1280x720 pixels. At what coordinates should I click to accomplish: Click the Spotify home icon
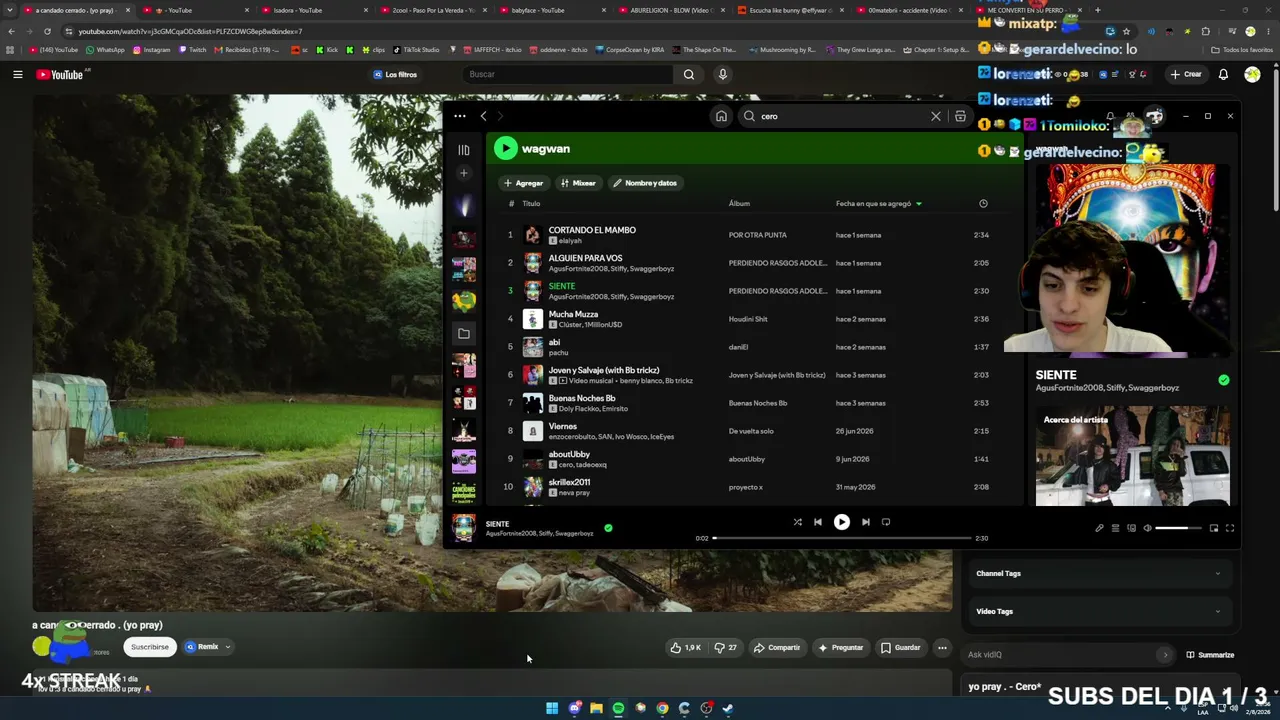click(x=721, y=116)
